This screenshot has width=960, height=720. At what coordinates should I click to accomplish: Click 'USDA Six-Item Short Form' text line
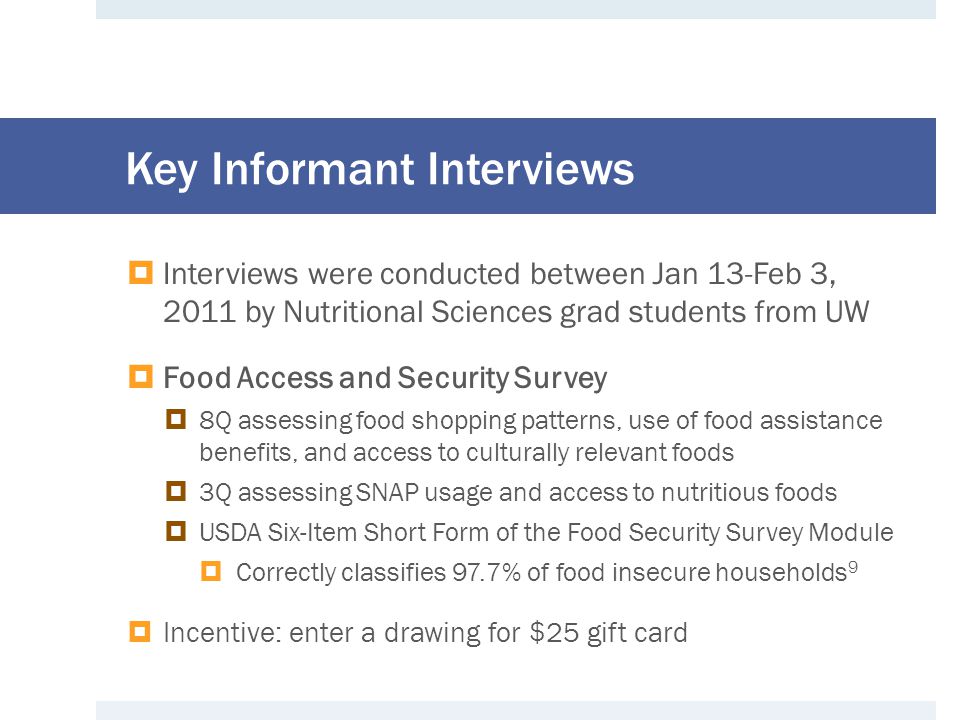click(x=546, y=533)
